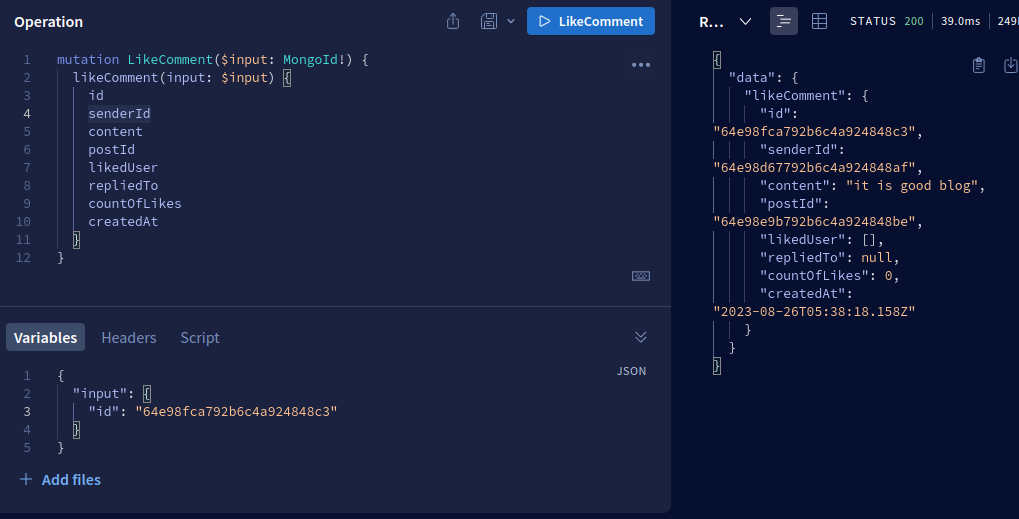The height and width of the screenshot is (519, 1019).
Task: Click the likedUser field on line 7
Action: click(x=123, y=168)
